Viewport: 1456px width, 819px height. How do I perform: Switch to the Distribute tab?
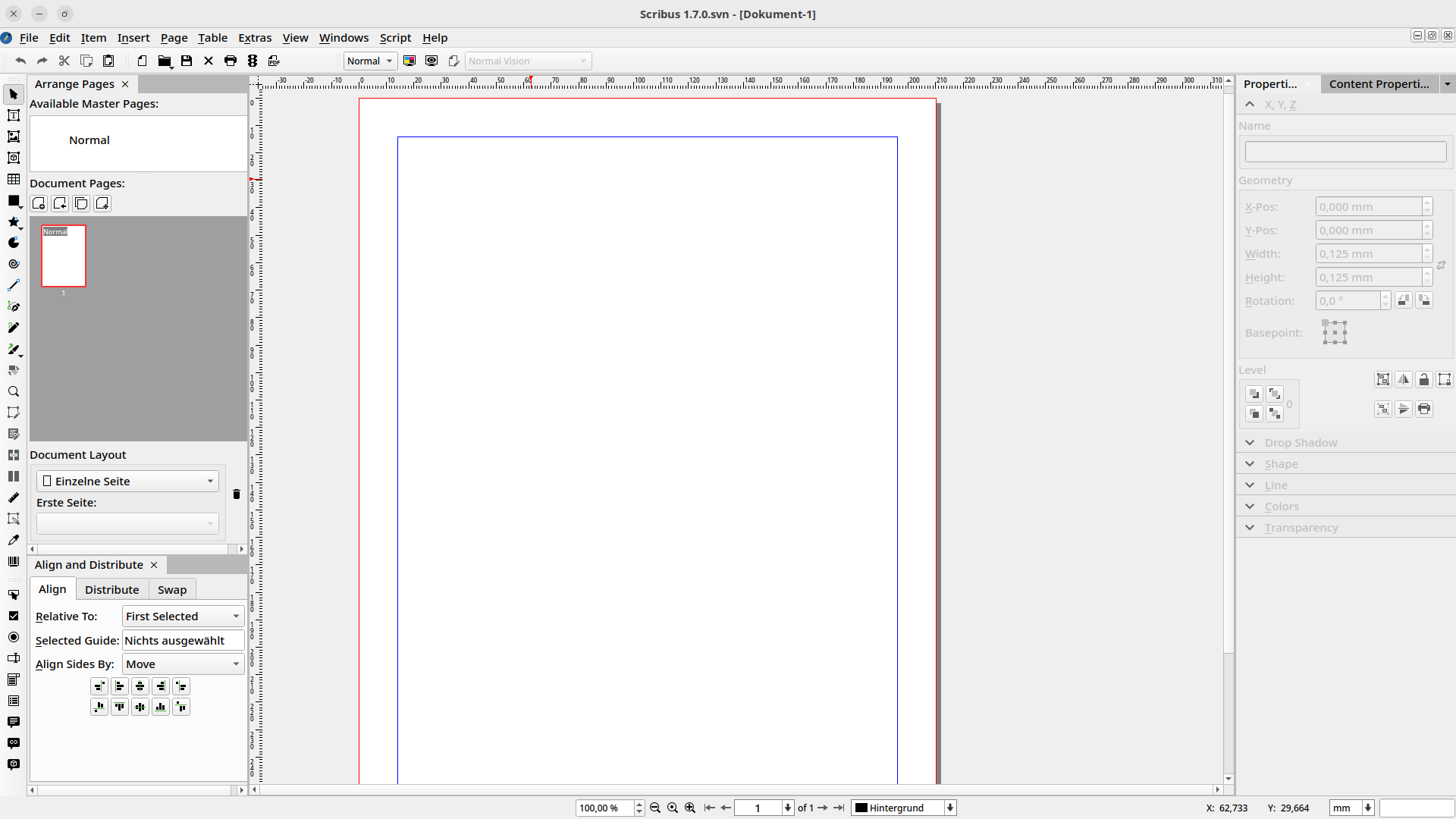111,590
